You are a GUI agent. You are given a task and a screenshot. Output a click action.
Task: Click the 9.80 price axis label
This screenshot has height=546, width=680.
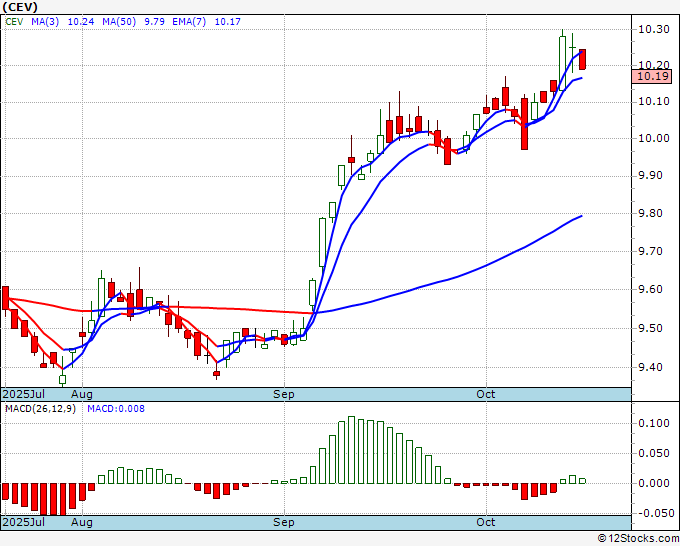pos(653,213)
